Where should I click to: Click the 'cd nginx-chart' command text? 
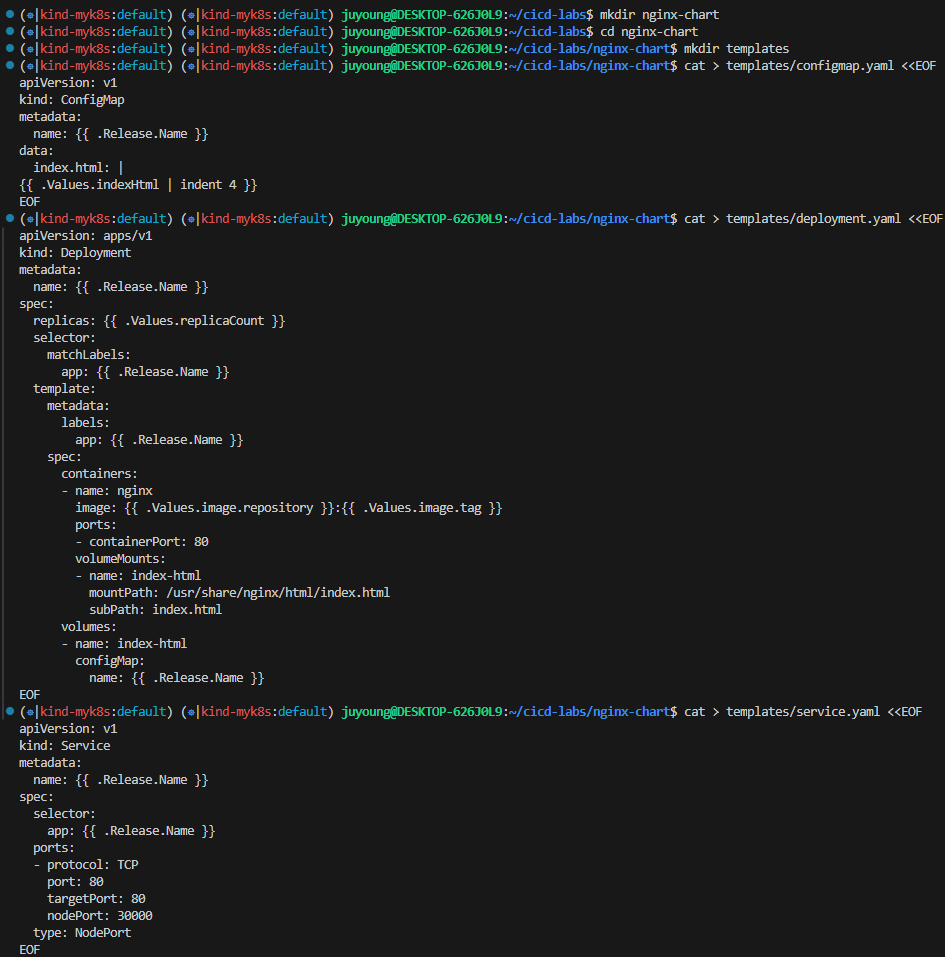(649, 32)
